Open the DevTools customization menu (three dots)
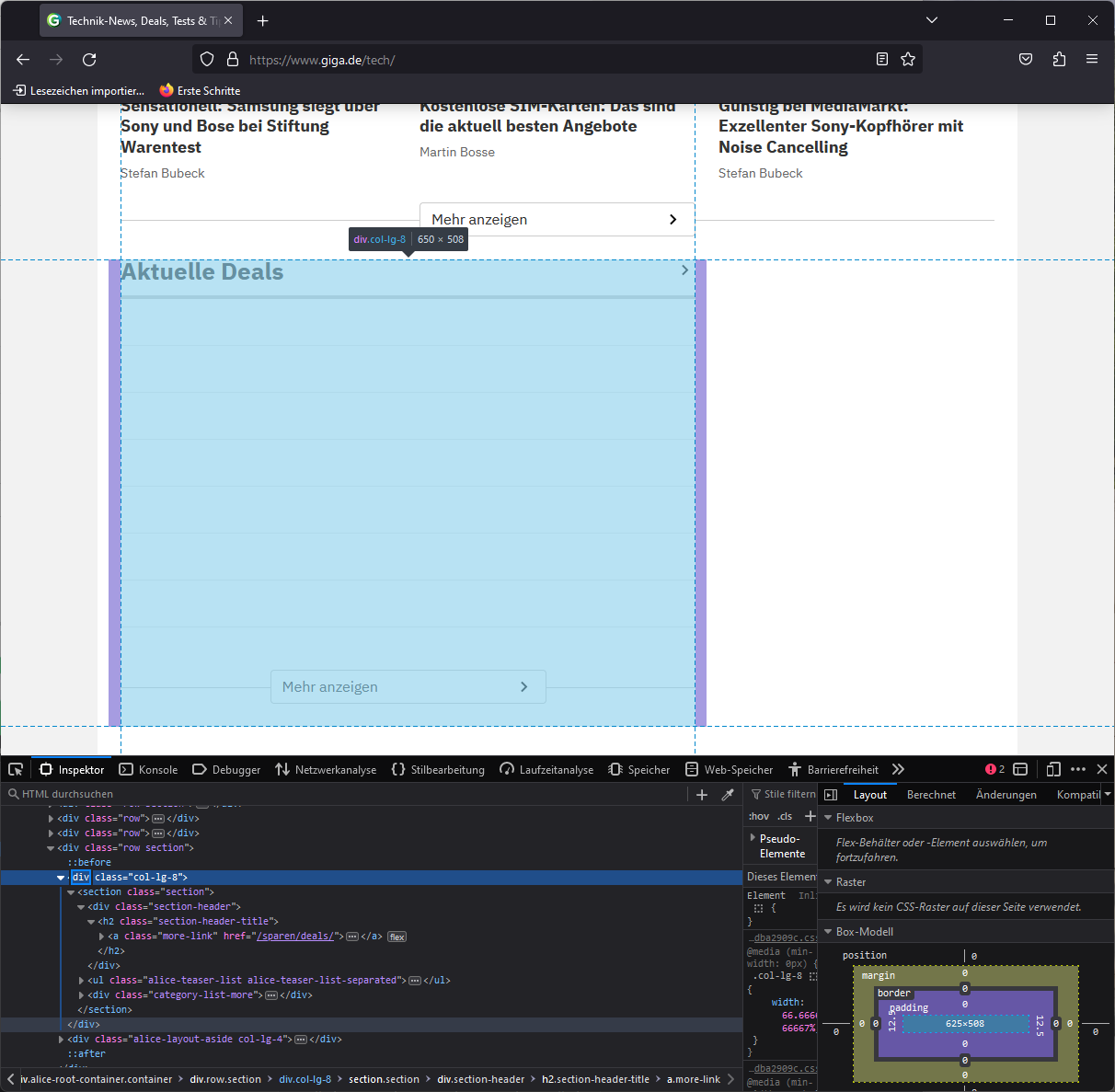The height and width of the screenshot is (1092, 1115). click(x=1077, y=769)
